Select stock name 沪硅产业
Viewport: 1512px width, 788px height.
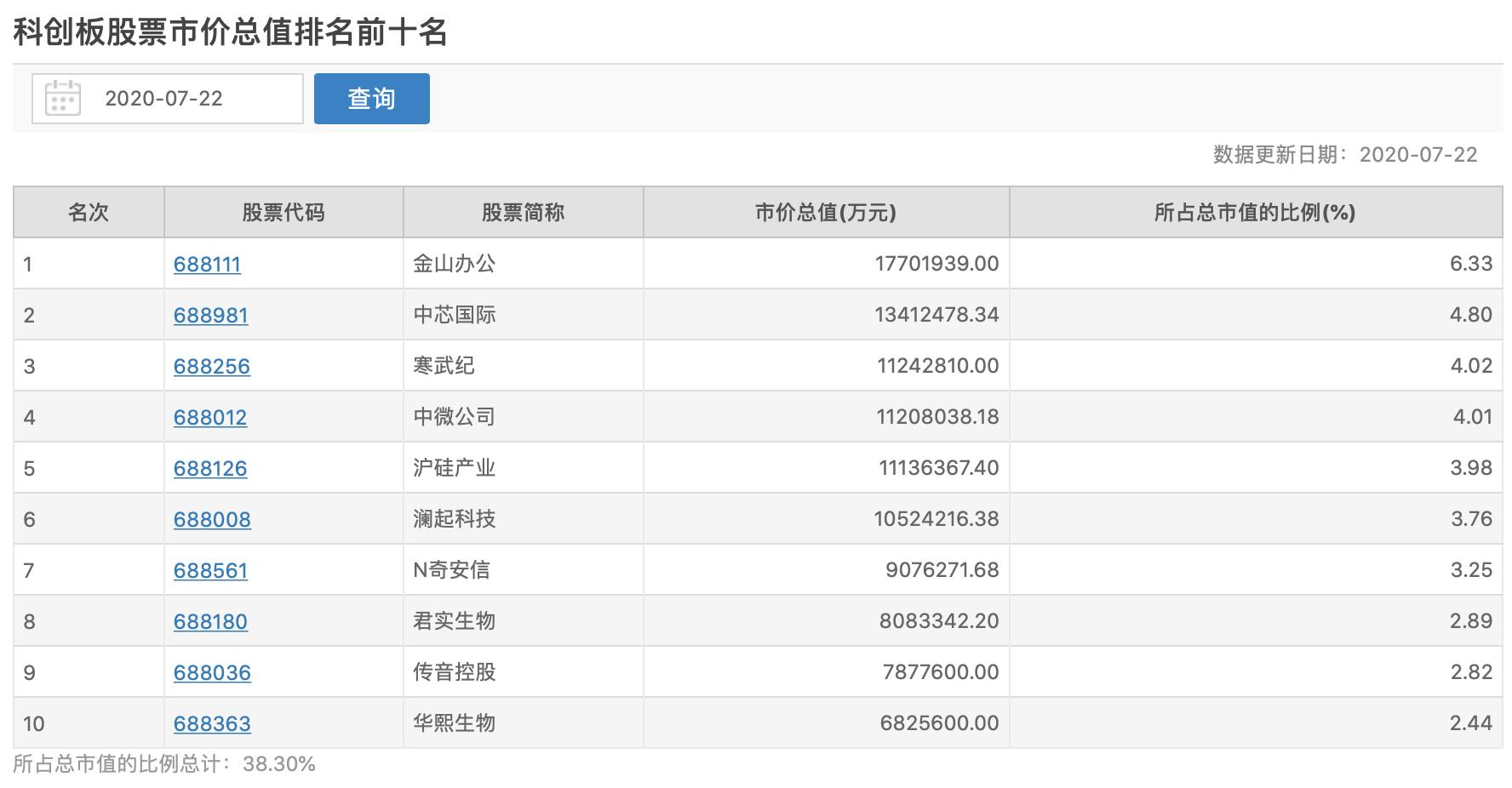[454, 468]
